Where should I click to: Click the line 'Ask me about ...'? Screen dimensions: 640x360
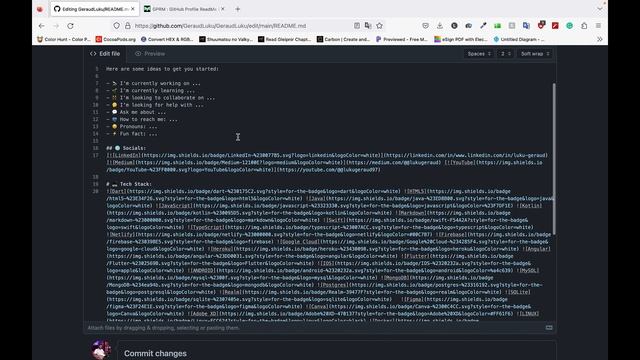click(136, 112)
